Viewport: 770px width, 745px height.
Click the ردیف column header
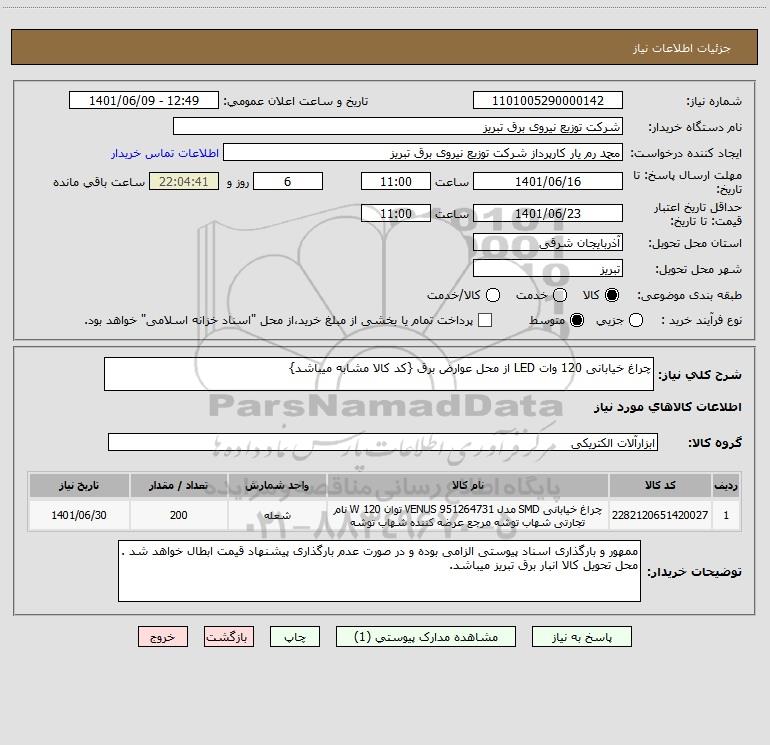point(726,485)
